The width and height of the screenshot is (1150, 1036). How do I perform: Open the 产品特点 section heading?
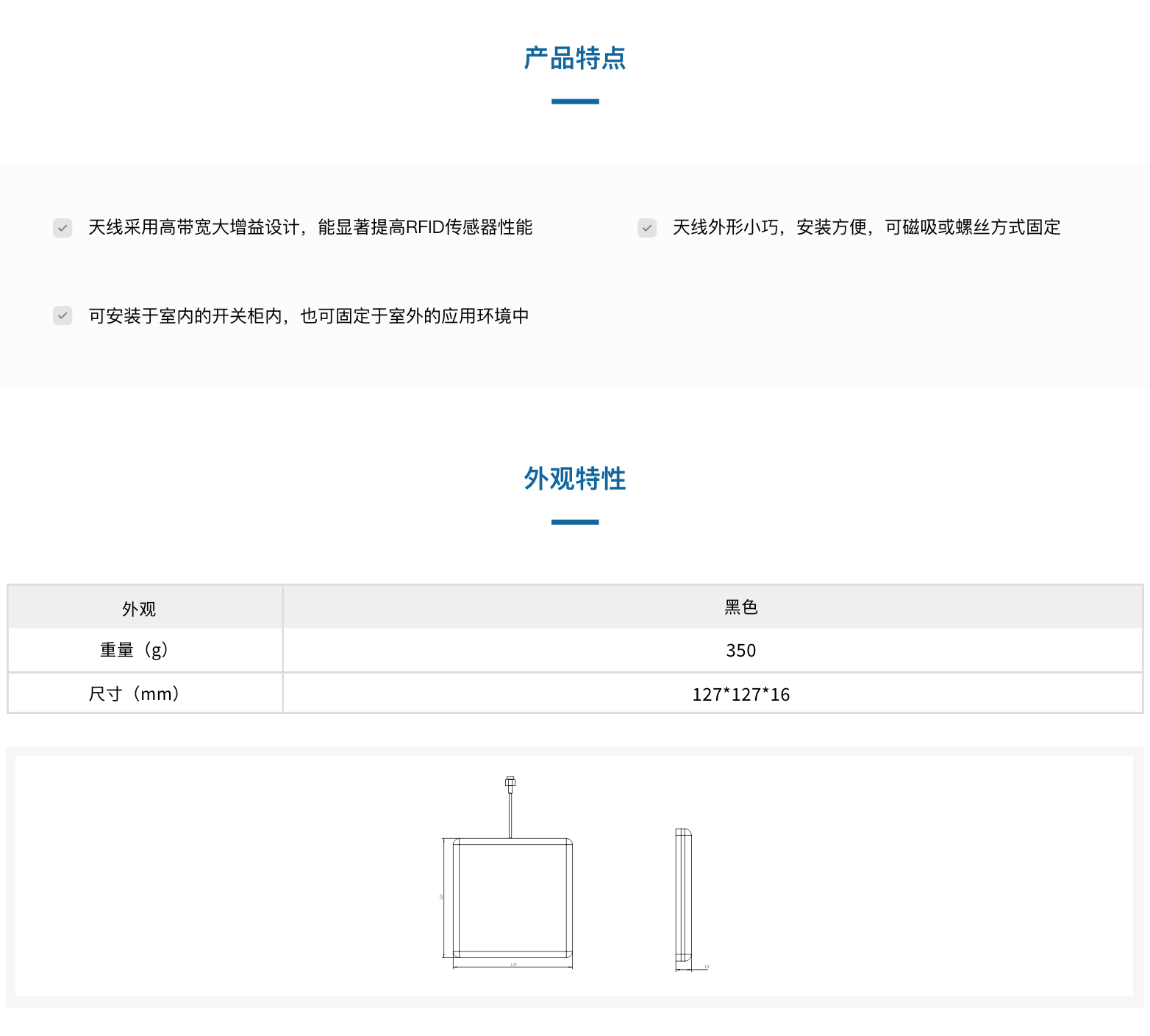tap(574, 59)
